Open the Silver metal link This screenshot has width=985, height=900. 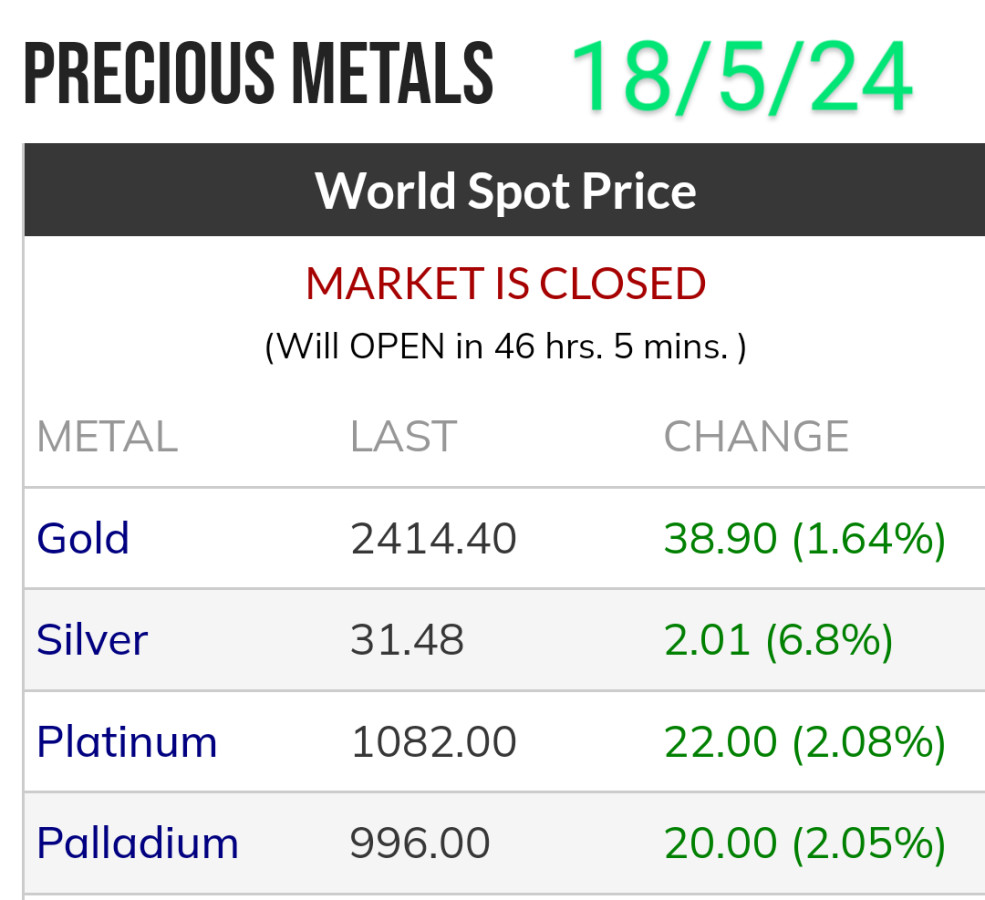point(92,640)
